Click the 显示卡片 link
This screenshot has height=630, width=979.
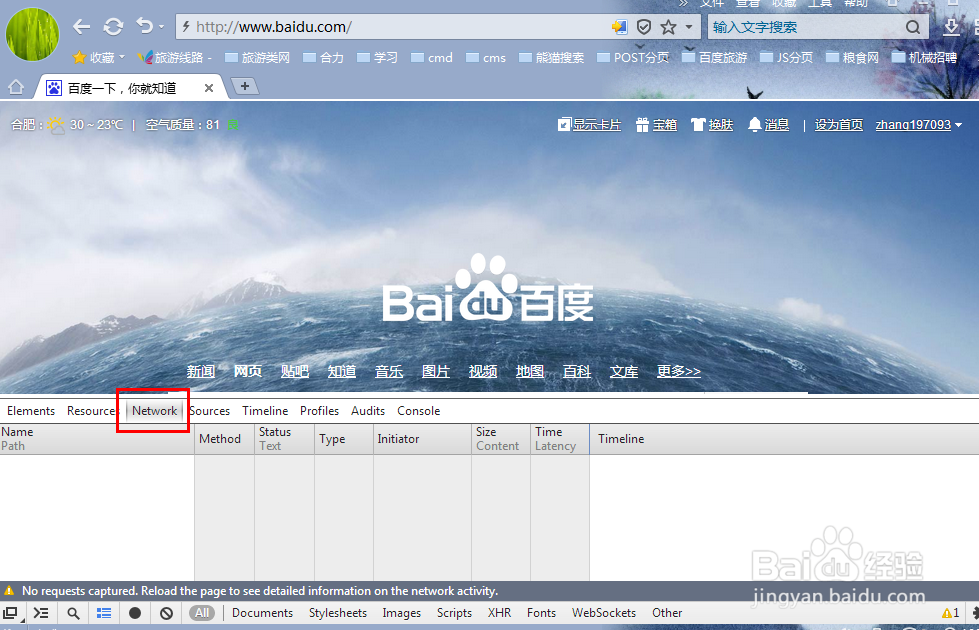tap(589, 125)
